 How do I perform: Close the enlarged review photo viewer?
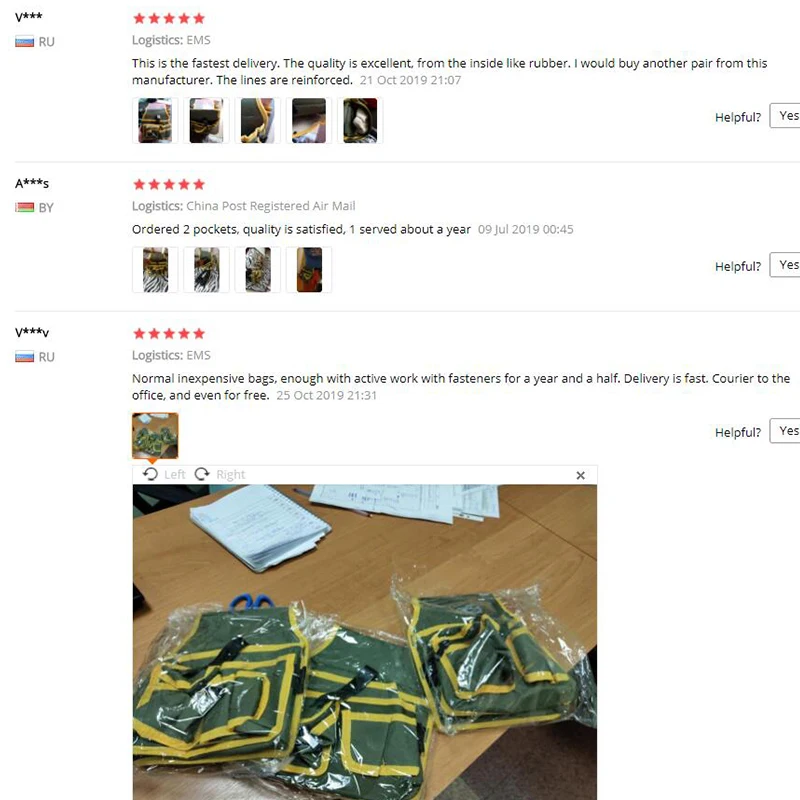pos(580,475)
